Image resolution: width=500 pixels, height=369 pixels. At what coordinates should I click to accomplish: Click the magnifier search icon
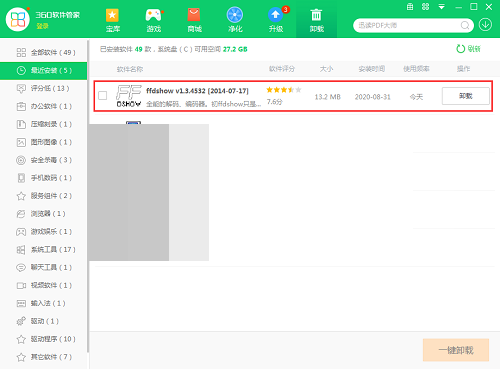(x=465, y=25)
